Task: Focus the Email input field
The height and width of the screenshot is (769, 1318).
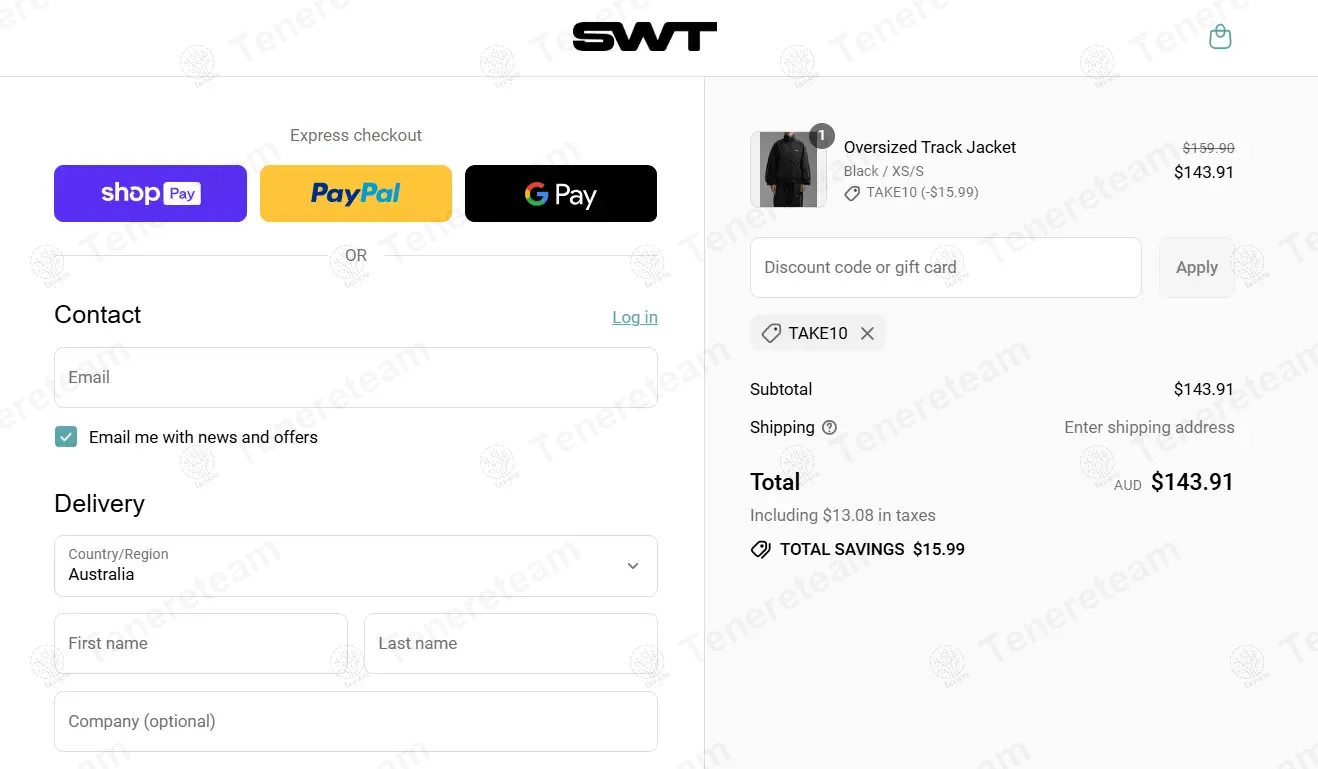Action: [356, 377]
